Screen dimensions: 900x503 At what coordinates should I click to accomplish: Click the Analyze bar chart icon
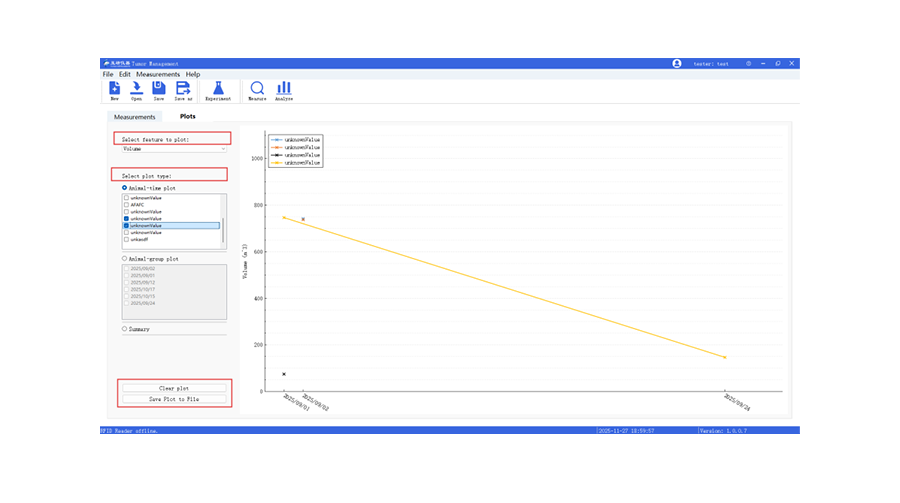(284, 89)
